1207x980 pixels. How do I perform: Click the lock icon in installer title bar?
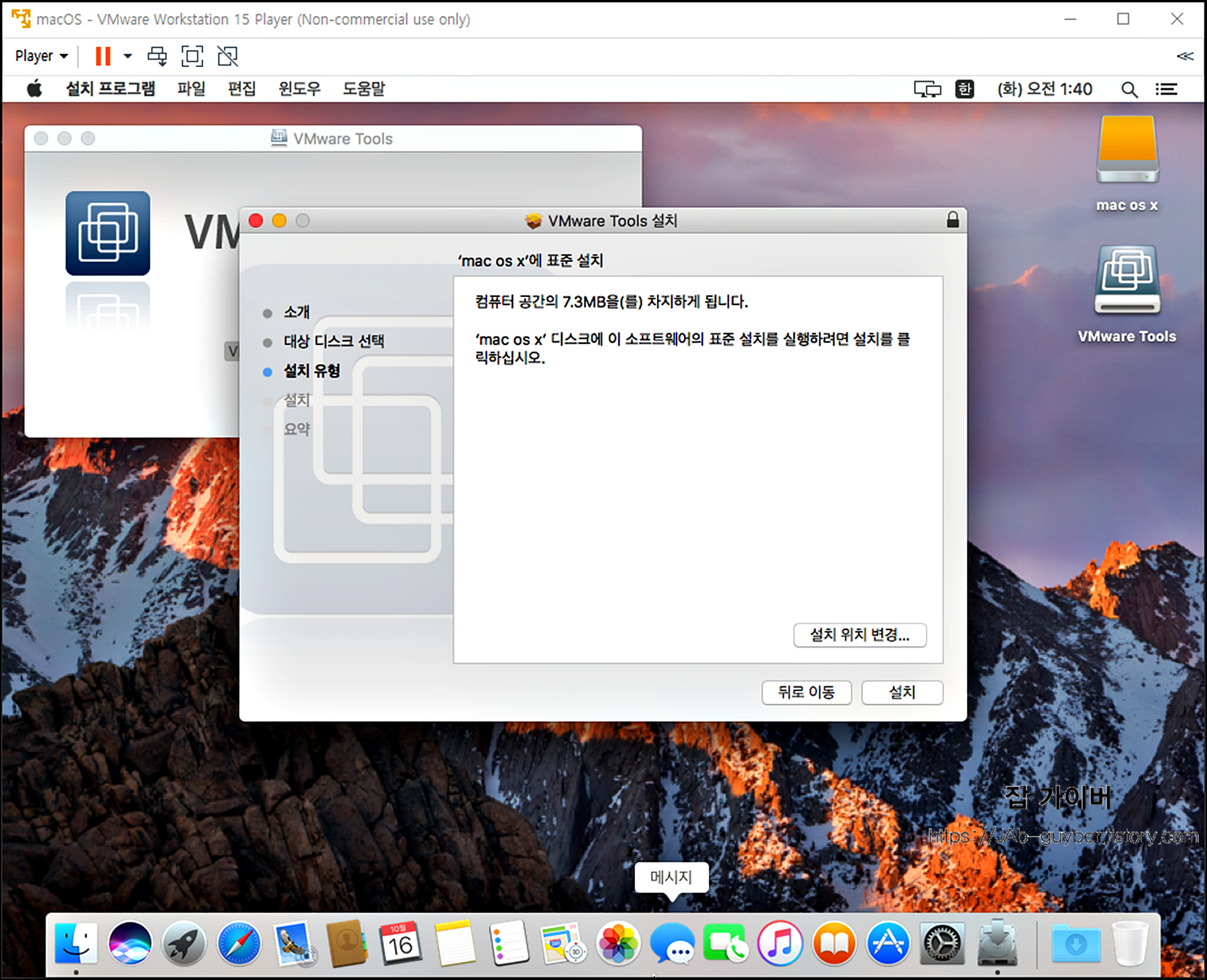[952, 220]
